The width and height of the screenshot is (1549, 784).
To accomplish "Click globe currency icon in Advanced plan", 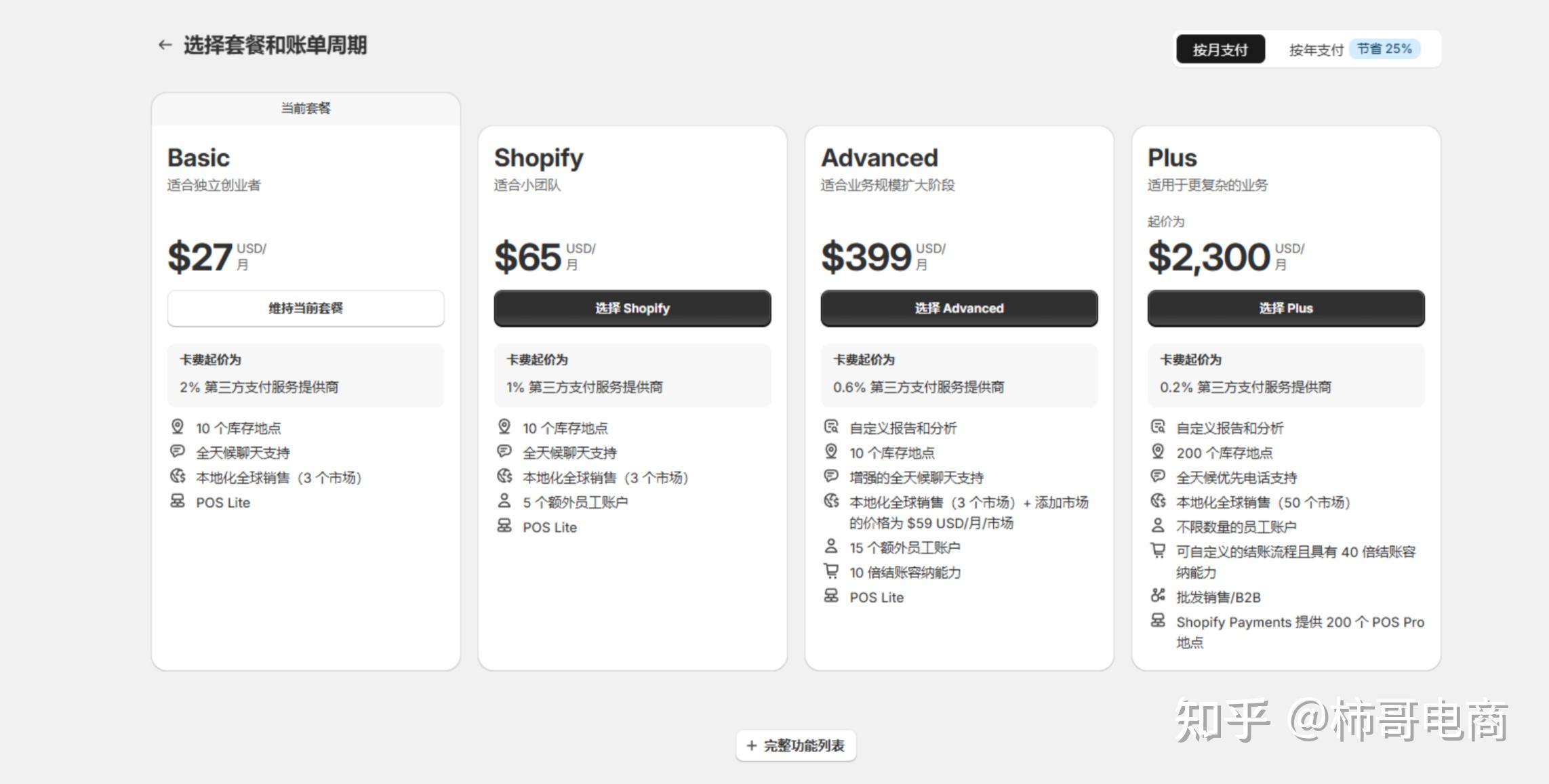I will (x=831, y=501).
